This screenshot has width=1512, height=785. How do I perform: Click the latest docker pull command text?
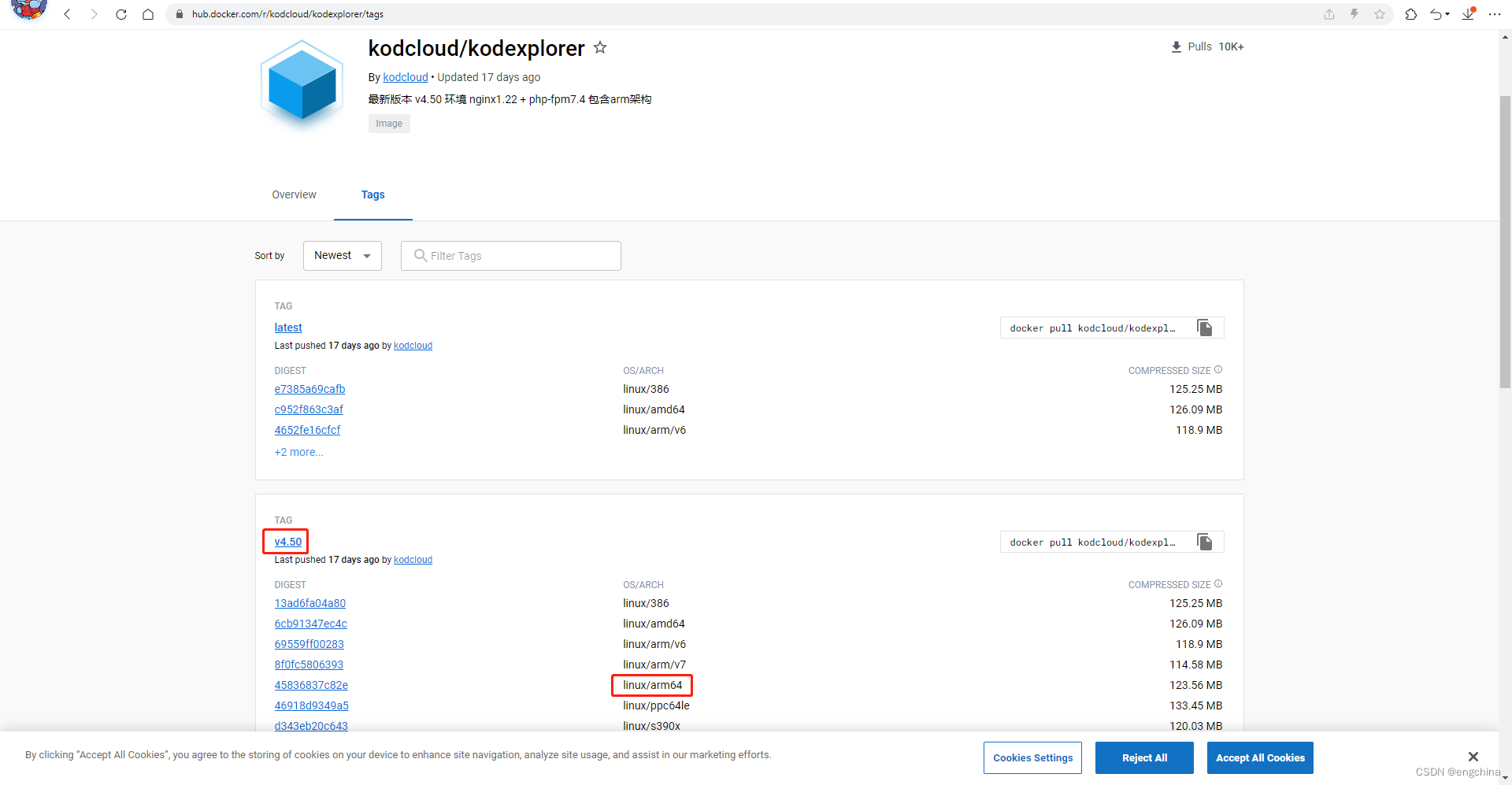coord(1092,328)
